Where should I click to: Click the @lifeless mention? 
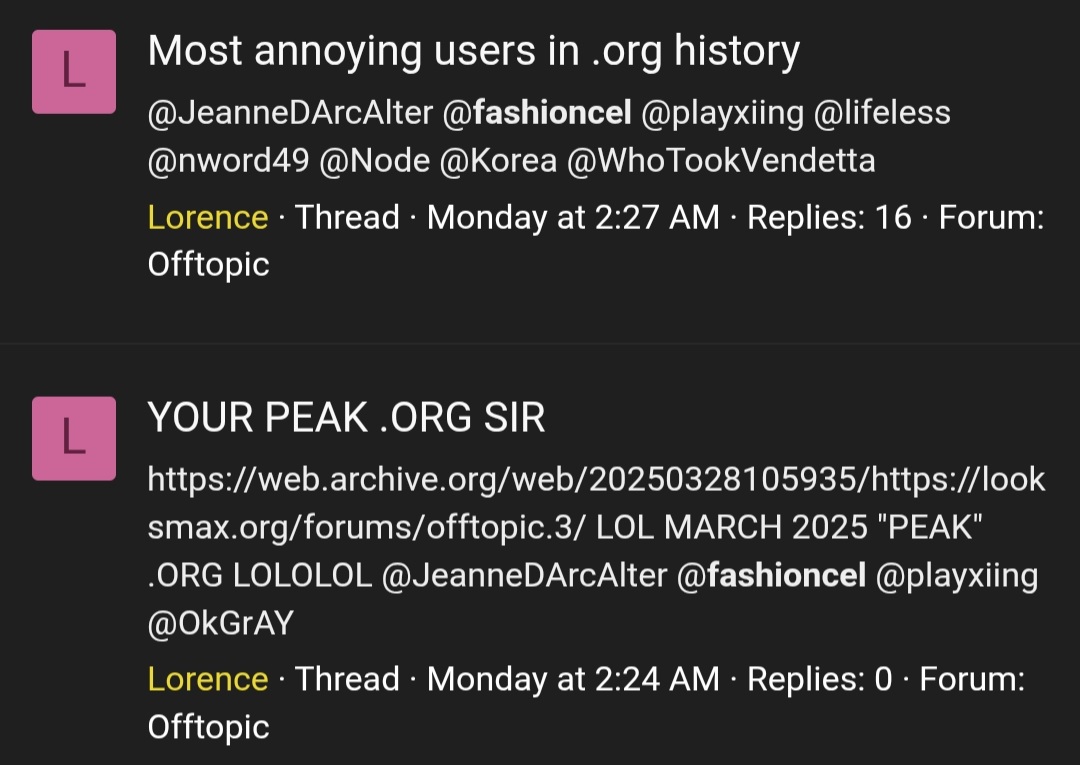click(882, 114)
